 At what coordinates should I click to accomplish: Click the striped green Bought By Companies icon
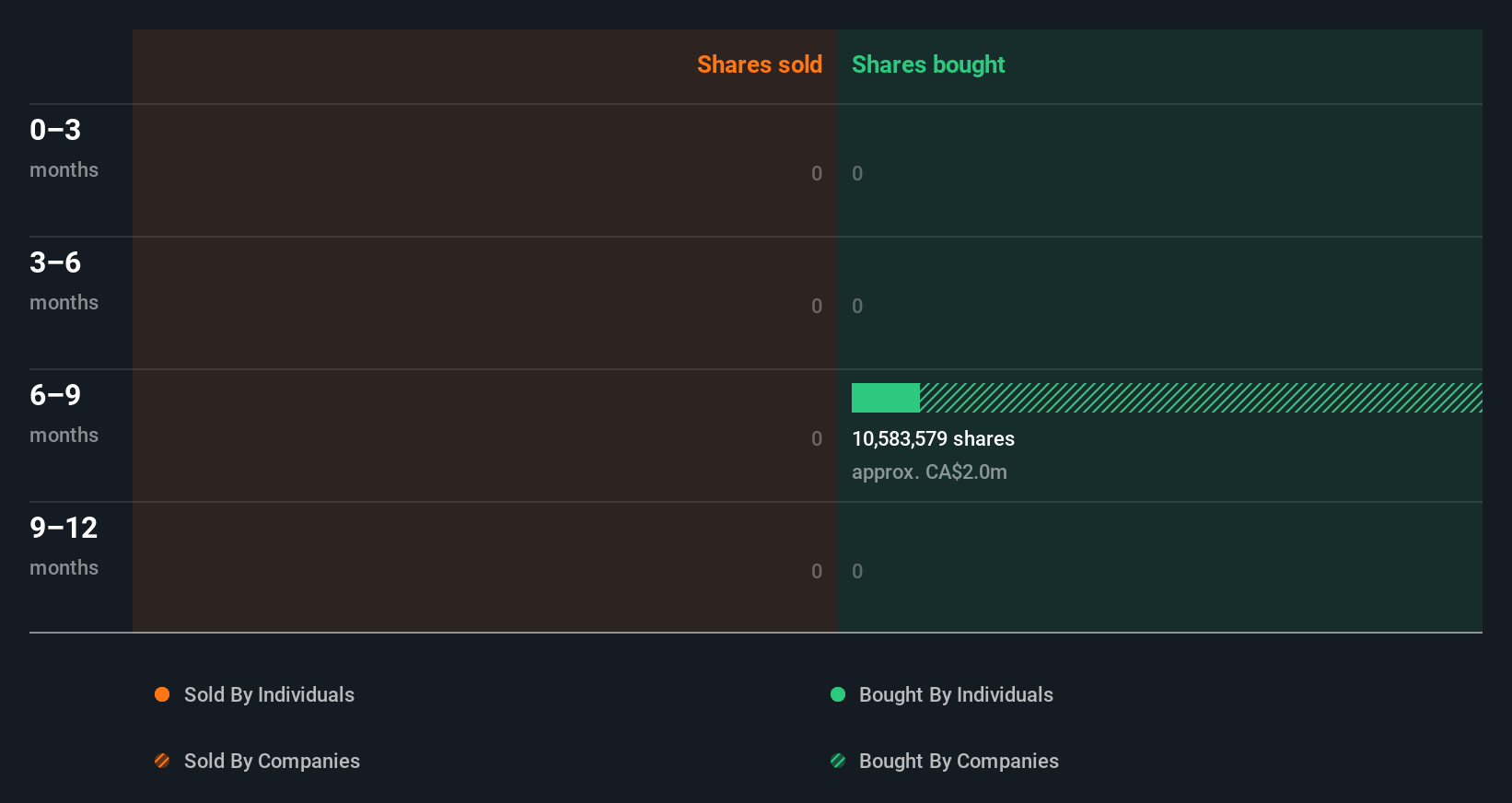(x=838, y=761)
